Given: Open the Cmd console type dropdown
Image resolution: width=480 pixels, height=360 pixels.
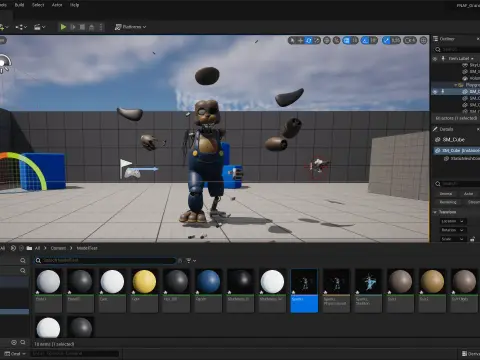Looking at the screenshot, I should (15, 354).
